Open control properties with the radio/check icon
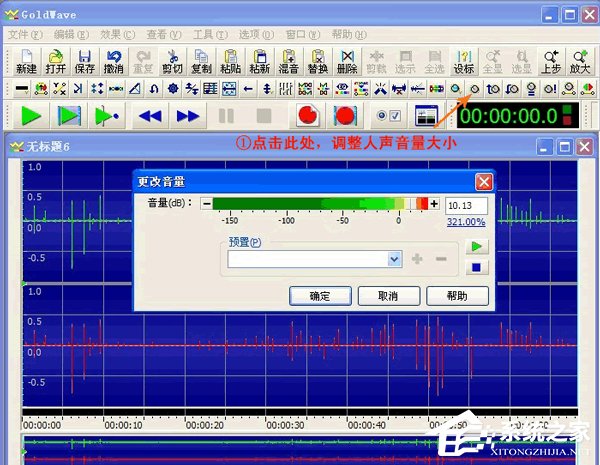 tap(388, 116)
